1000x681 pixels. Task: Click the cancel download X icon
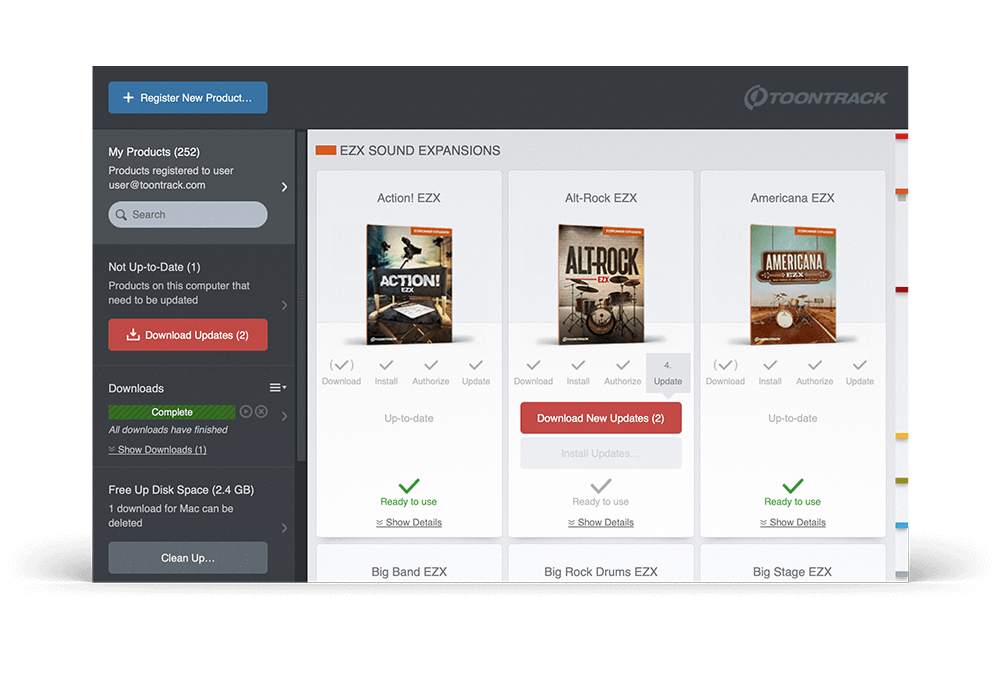(261, 412)
